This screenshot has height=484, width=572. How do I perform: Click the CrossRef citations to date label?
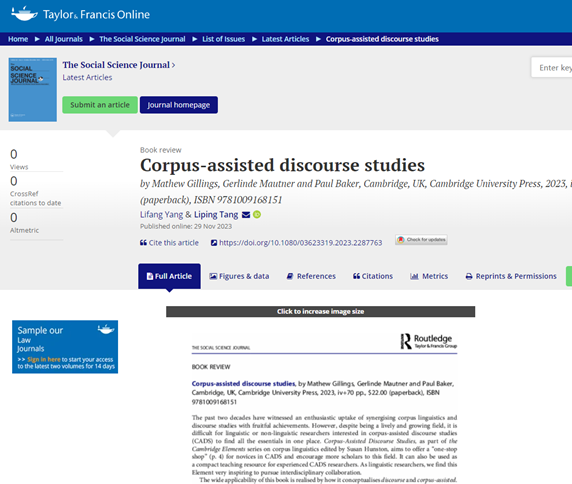click(x=35, y=198)
